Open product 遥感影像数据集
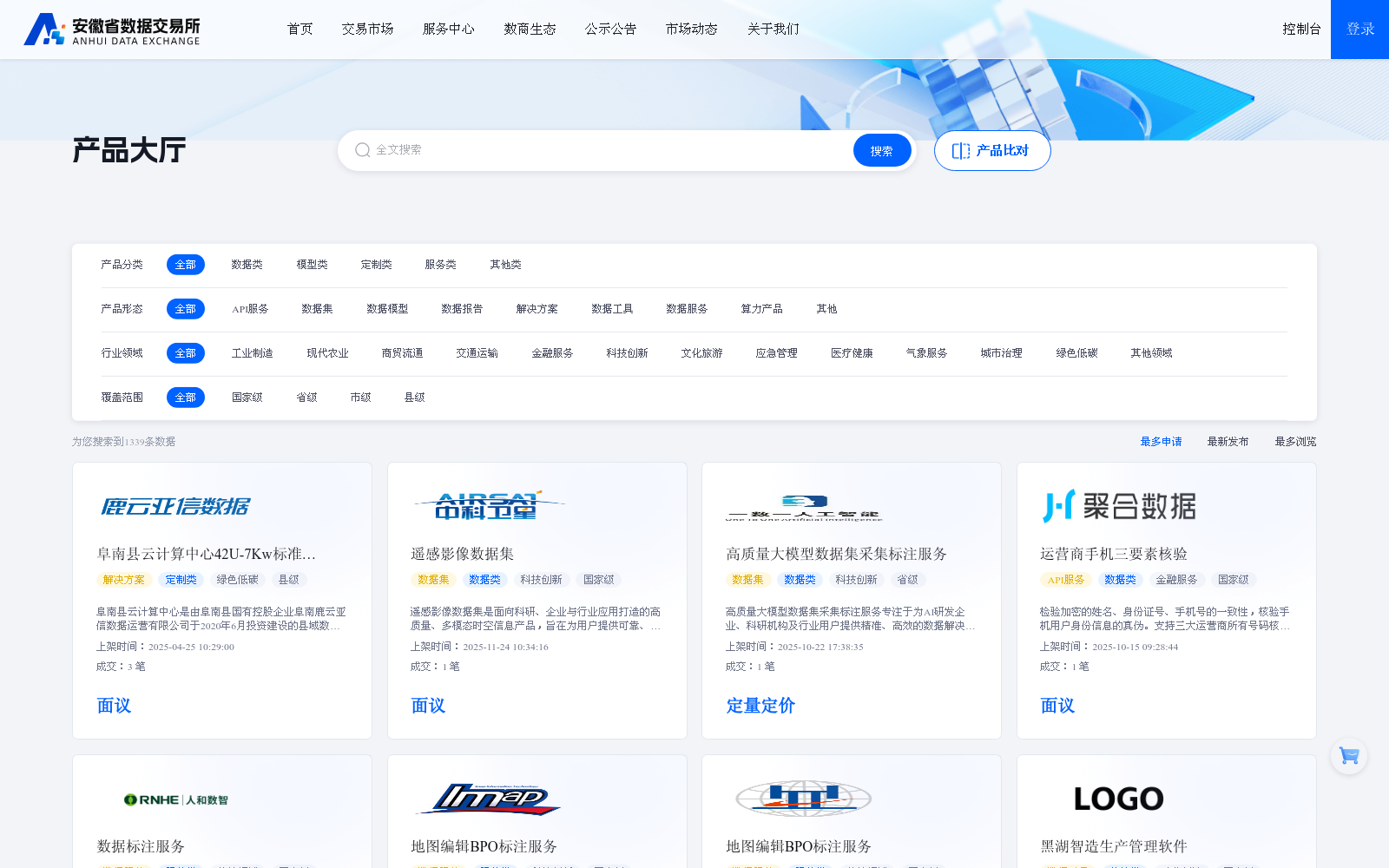The width and height of the screenshot is (1389, 868). (463, 554)
